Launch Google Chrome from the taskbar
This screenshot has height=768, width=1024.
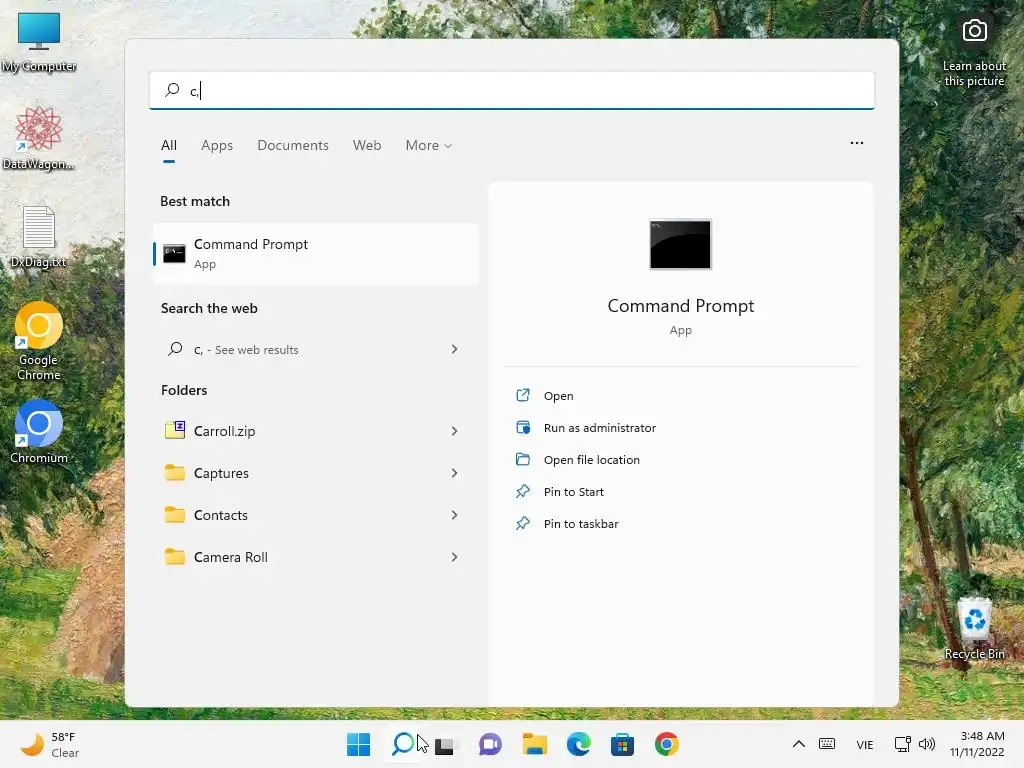tap(667, 744)
